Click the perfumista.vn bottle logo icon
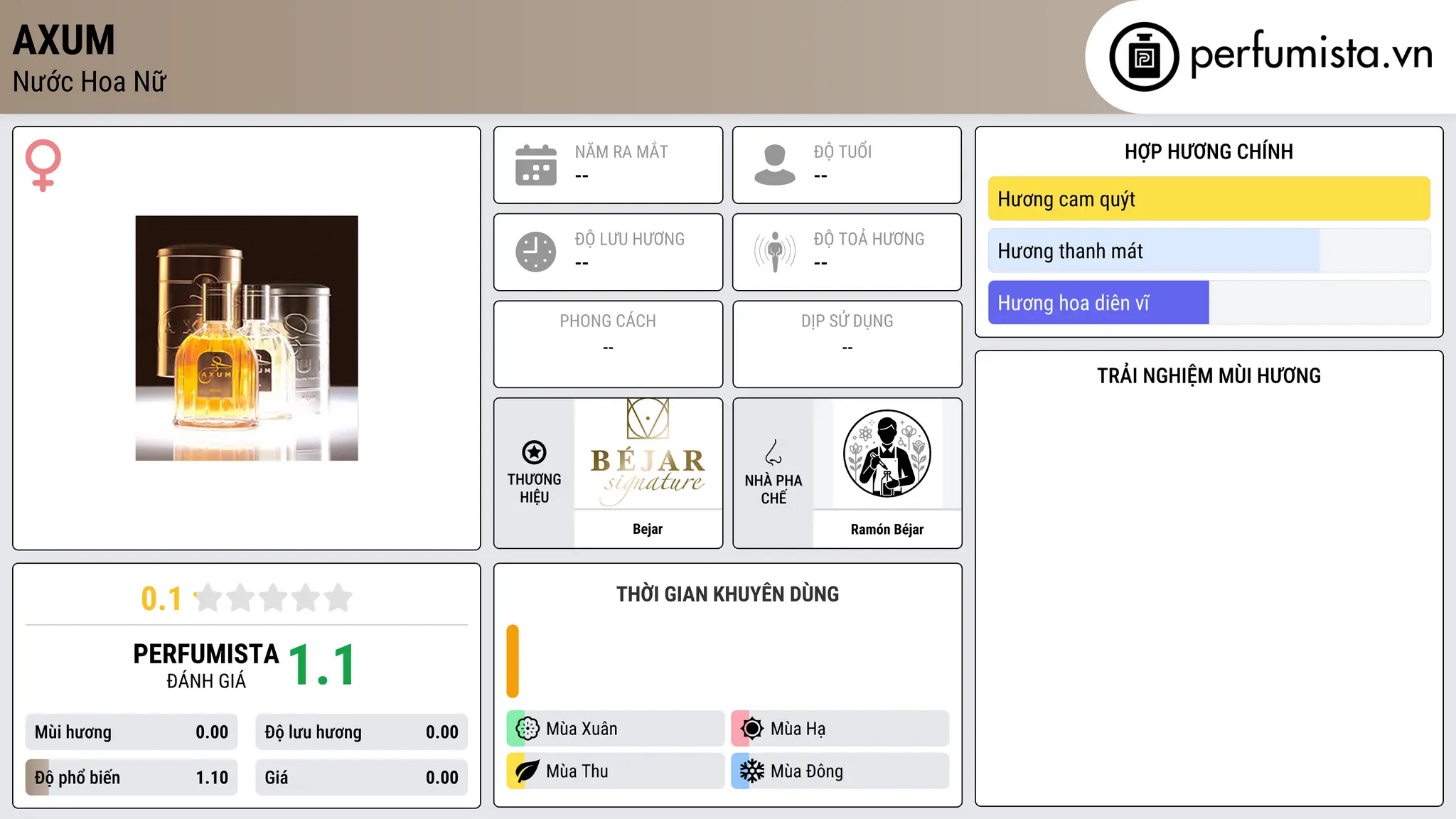This screenshot has height=819, width=1456. pyautogui.click(x=1144, y=57)
